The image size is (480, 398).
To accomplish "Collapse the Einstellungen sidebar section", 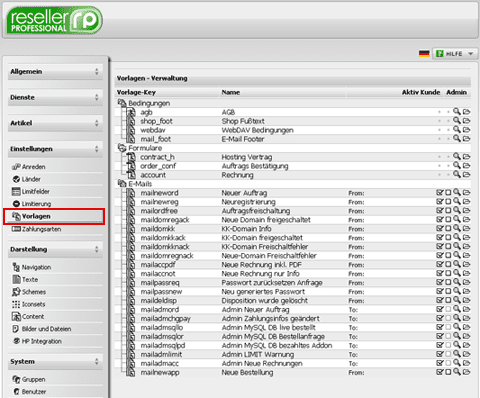I will click(x=55, y=149).
